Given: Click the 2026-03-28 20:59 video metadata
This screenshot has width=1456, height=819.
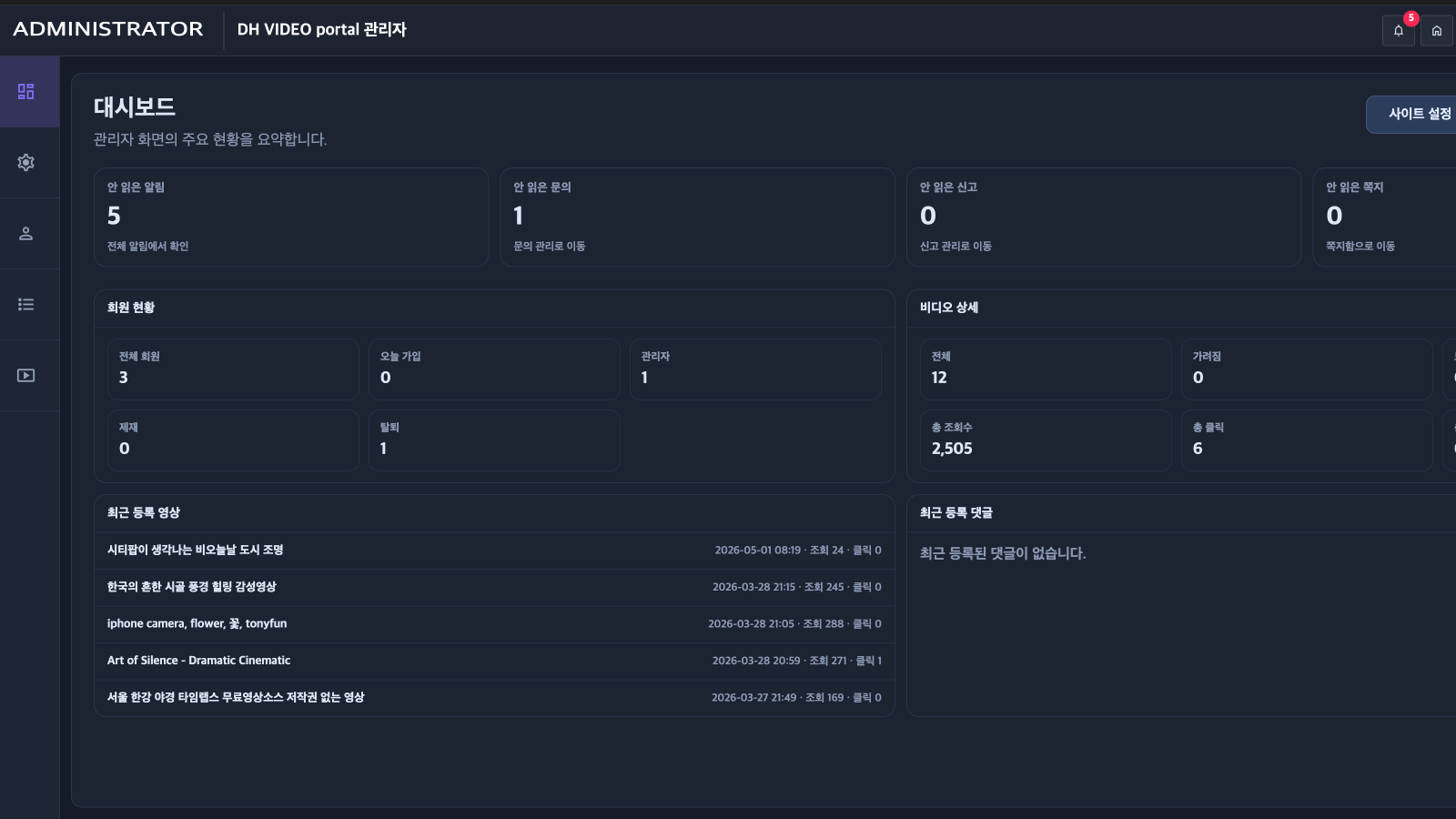Looking at the screenshot, I should pyautogui.click(x=797, y=662).
